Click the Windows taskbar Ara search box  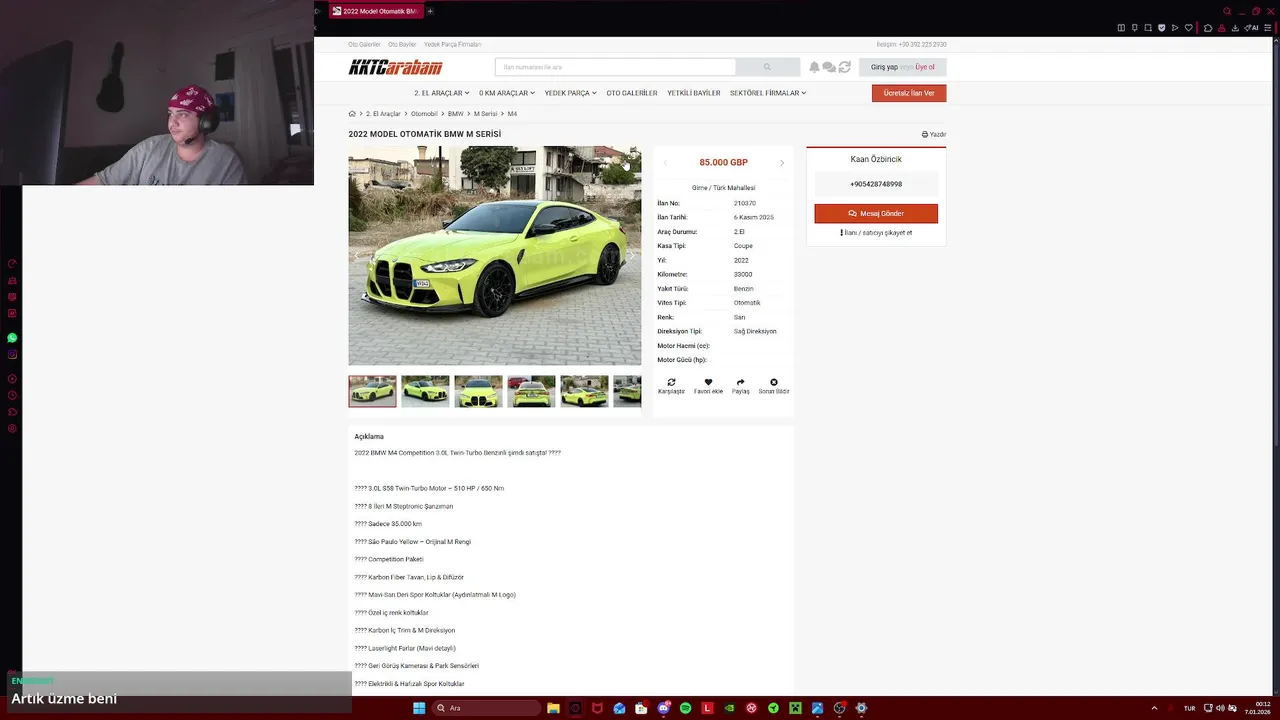coord(486,708)
